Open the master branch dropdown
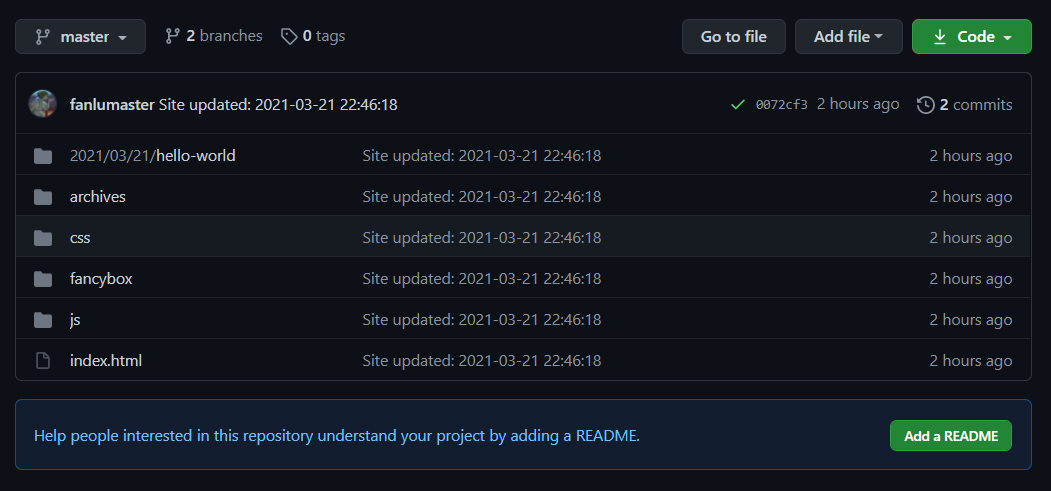 81,37
